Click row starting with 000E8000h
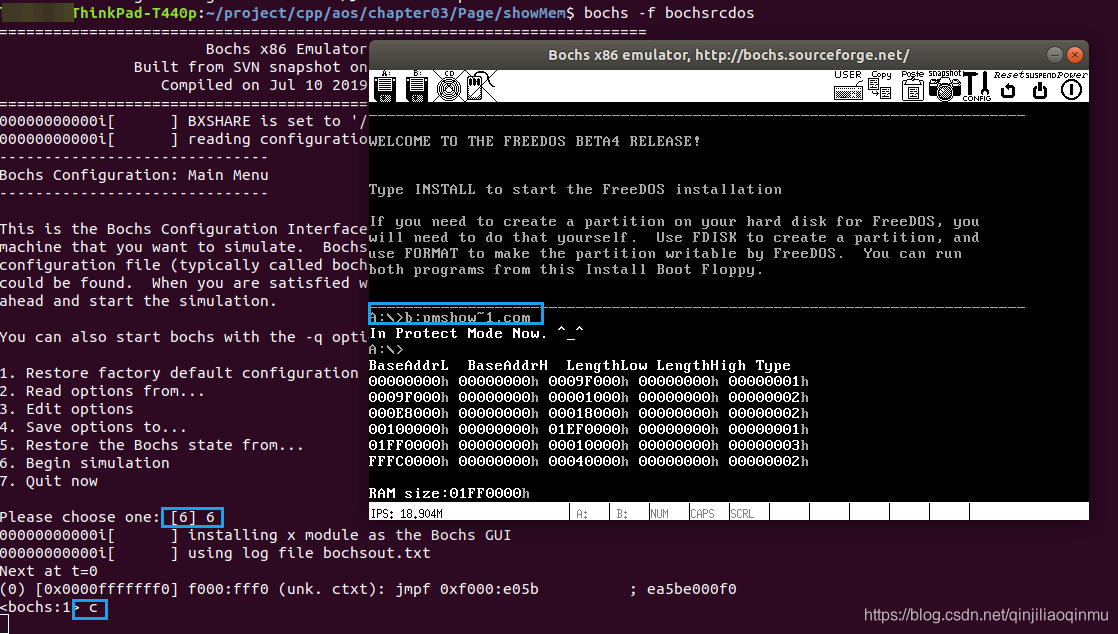The height and width of the screenshot is (634, 1118). (x=588, y=413)
